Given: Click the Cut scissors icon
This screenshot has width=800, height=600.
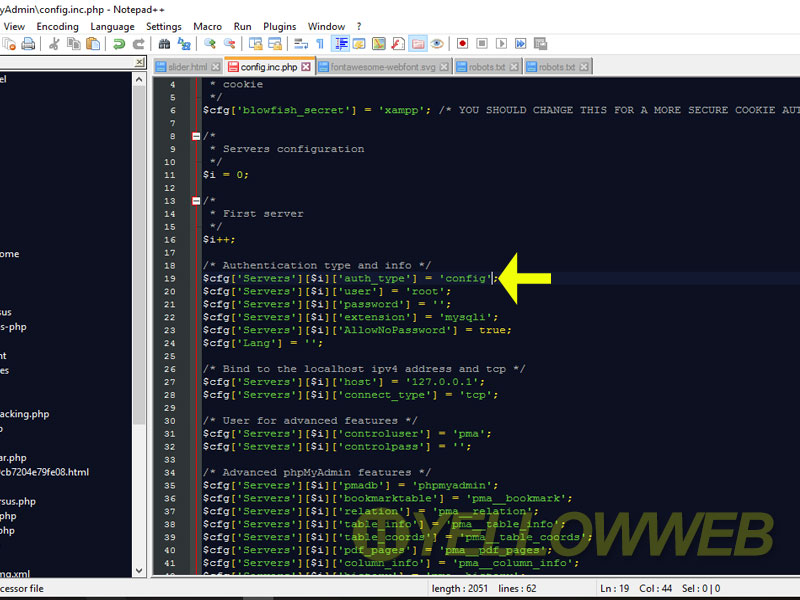Looking at the screenshot, I should [x=53, y=44].
